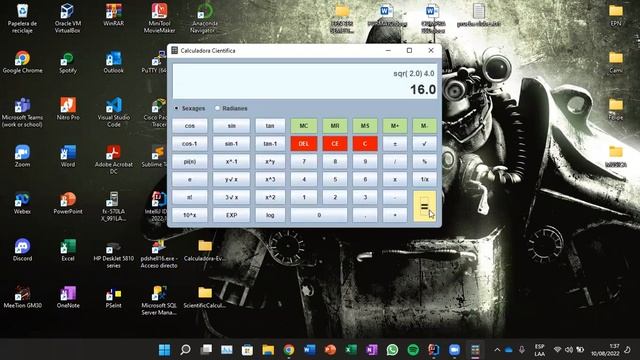The width and height of the screenshot is (640, 360).
Task: Click the number 7 key
Action: pos(304,162)
